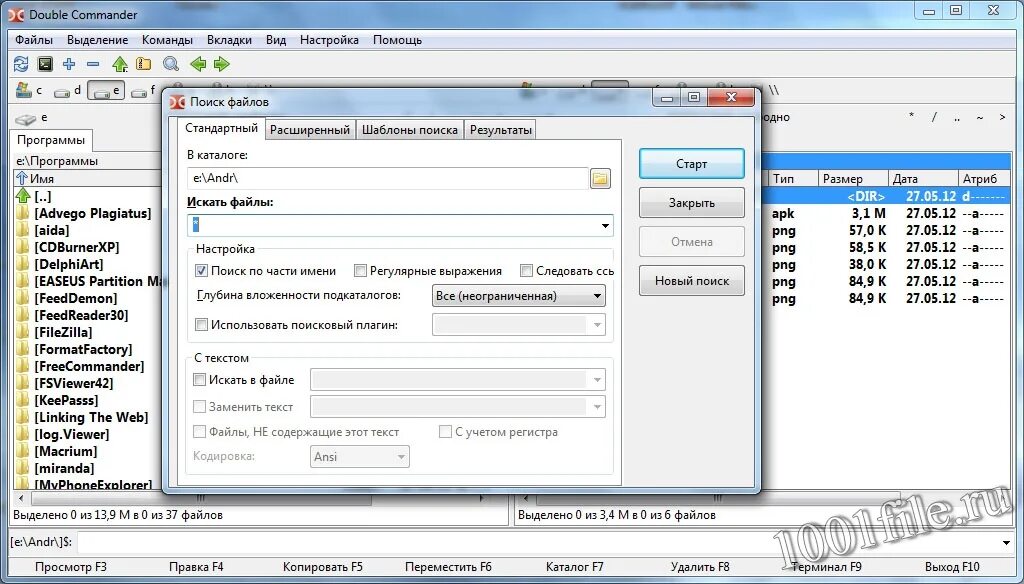1024x584 pixels.
Task: Click the minus unselect icon
Action: (x=93, y=64)
